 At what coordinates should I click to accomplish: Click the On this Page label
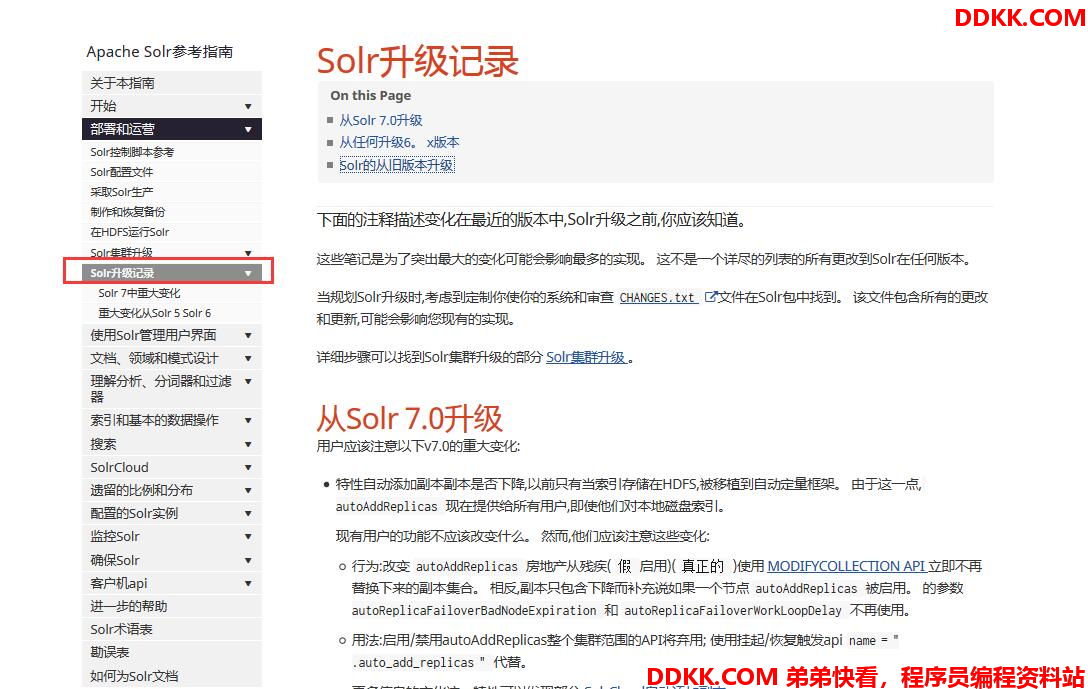(x=371, y=96)
